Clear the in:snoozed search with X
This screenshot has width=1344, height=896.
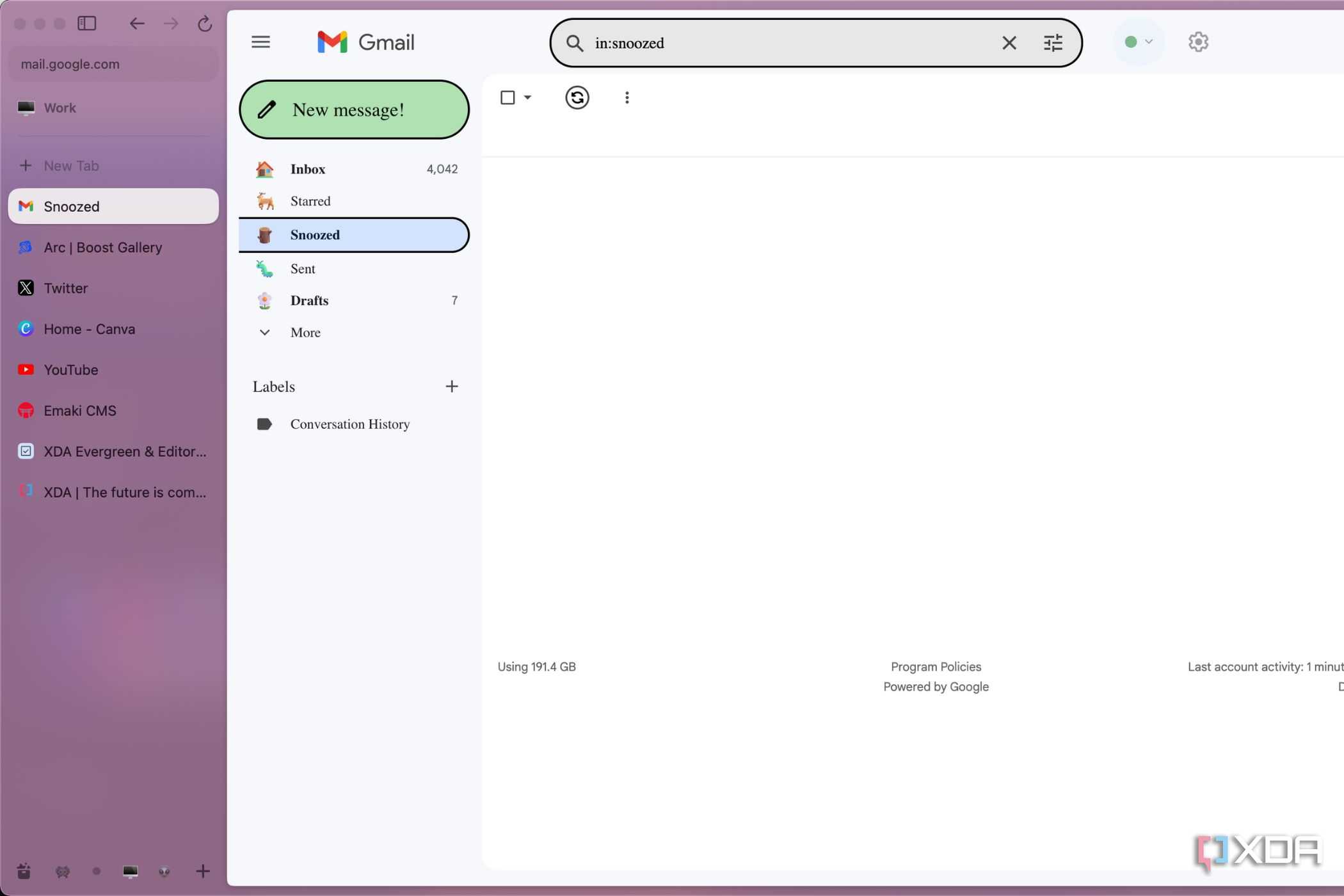[x=1009, y=43]
